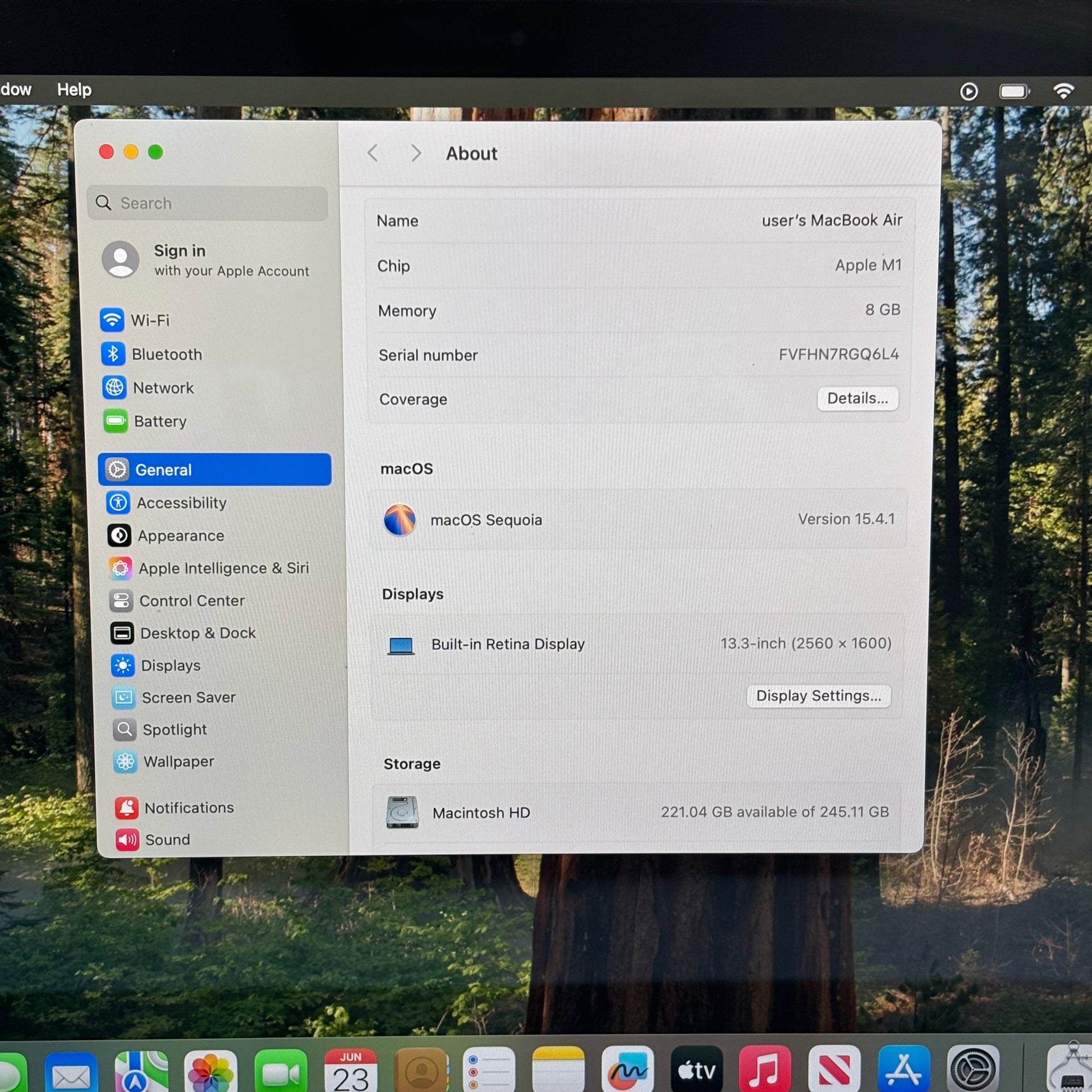Select Displays in the sidebar
This screenshot has width=1092, height=1092.
[157, 666]
